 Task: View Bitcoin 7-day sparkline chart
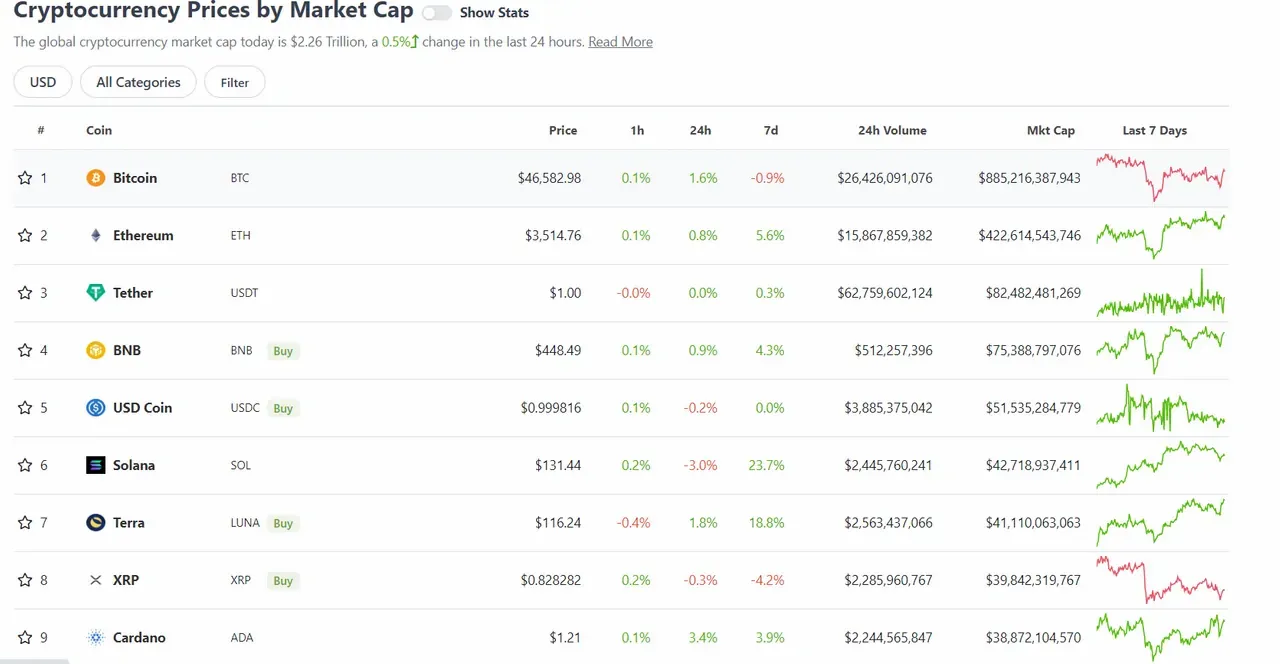tap(1160, 177)
